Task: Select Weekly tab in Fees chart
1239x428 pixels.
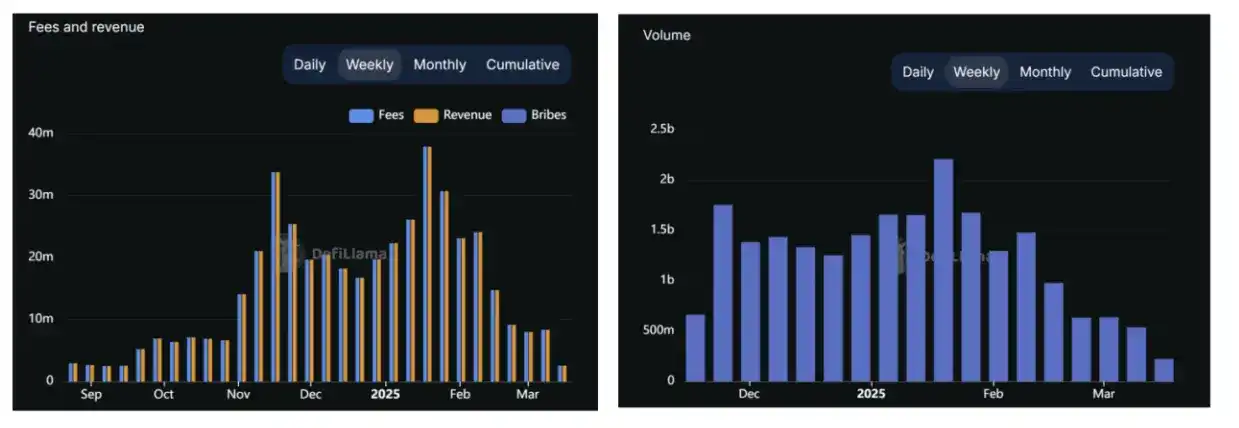Action: click(x=369, y=65)
